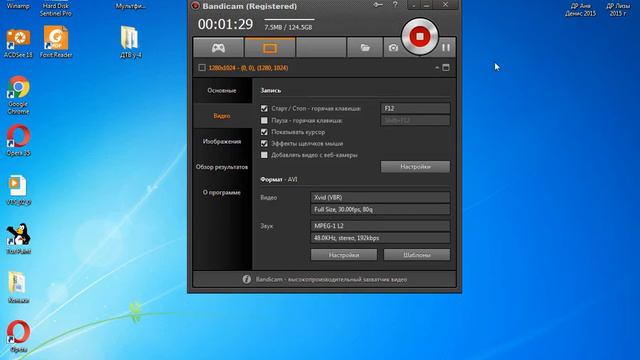
Task: Open Foxit Reader desktop shortcut
Action: (x=56, y=42)
